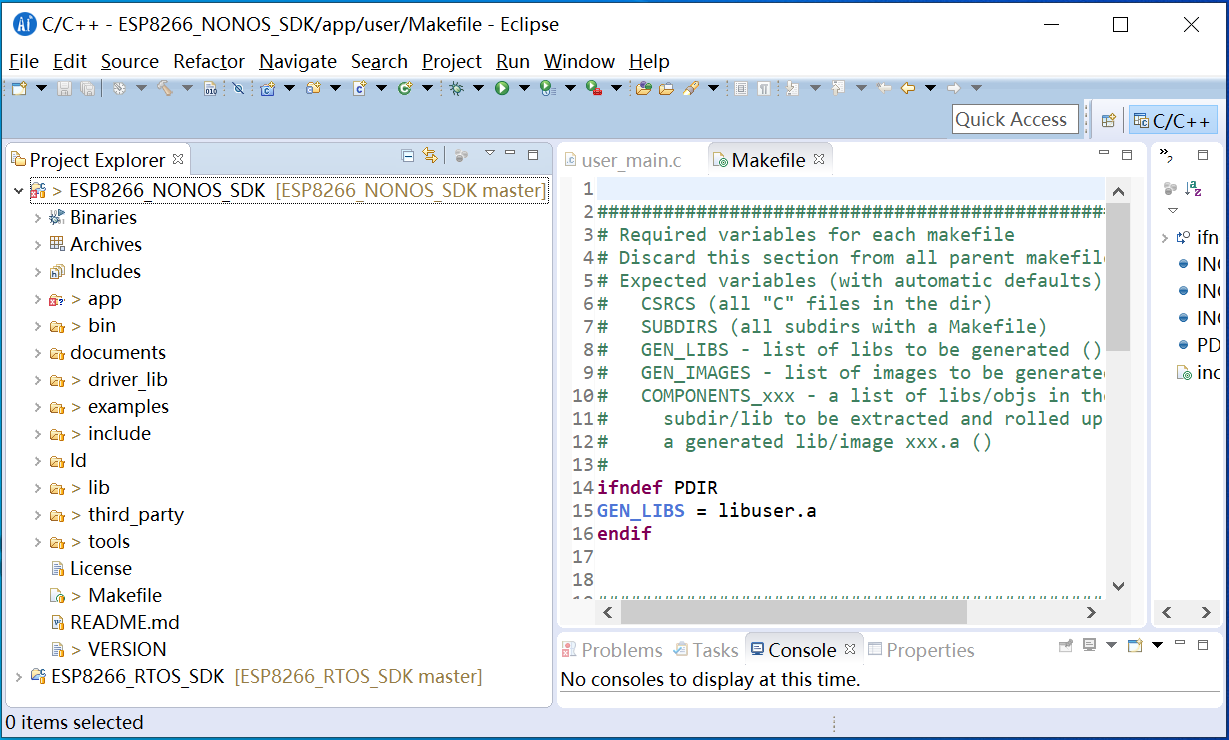Viewport: 1229px width, 740px height.
Task: Click the green Run icon
Action: (502, 88)
